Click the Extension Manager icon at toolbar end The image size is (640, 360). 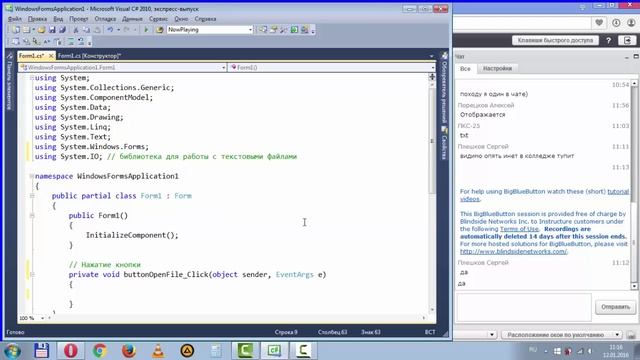(x=304, y=30)
